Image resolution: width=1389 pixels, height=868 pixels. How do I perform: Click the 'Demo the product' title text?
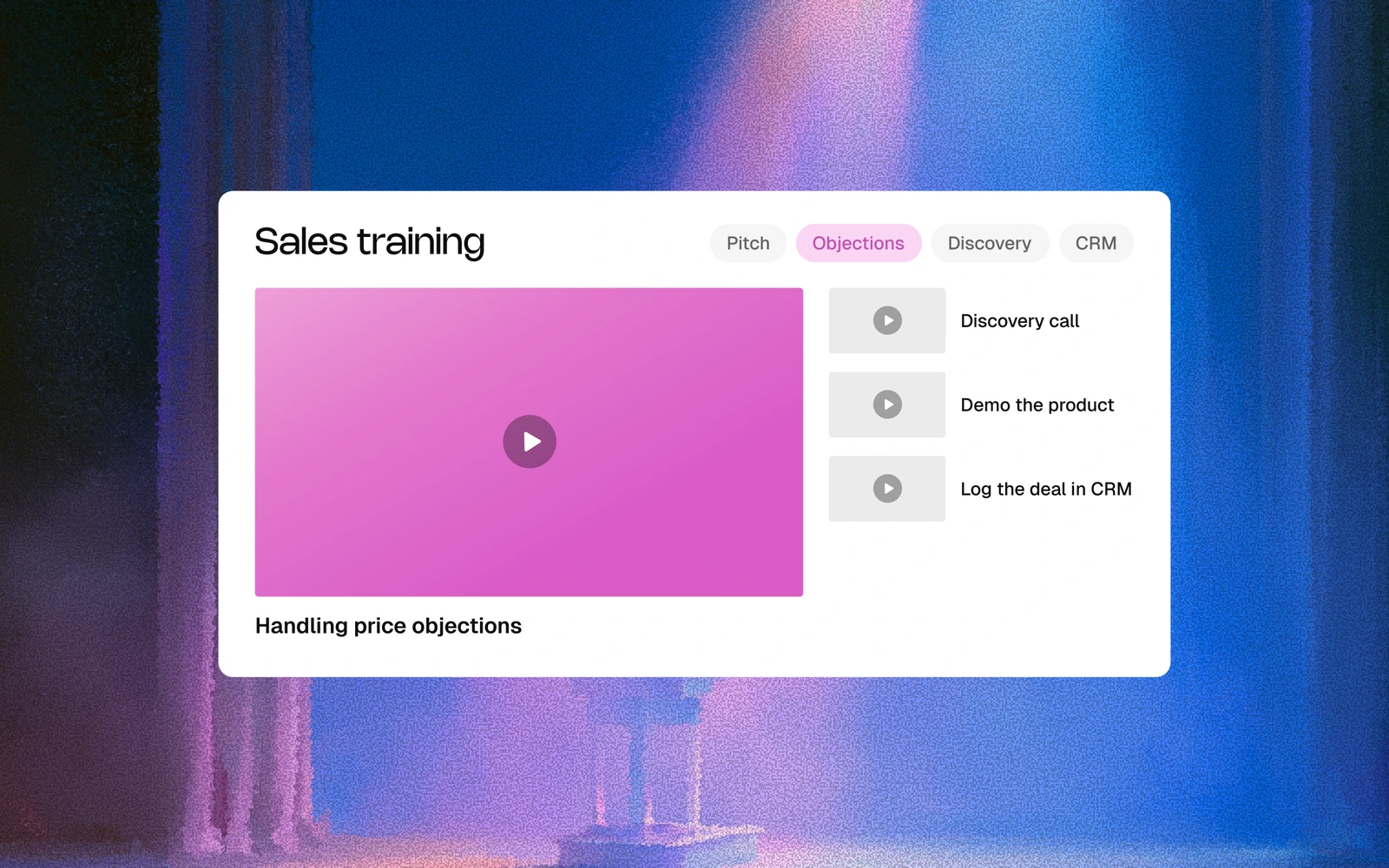tap(1037, 405)
